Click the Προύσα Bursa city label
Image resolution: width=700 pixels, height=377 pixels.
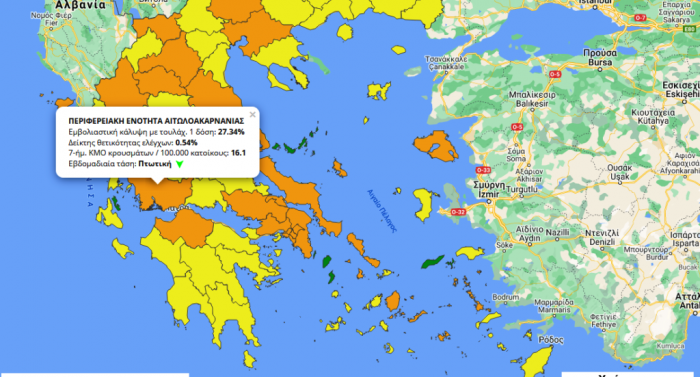(x=600, y=58)
